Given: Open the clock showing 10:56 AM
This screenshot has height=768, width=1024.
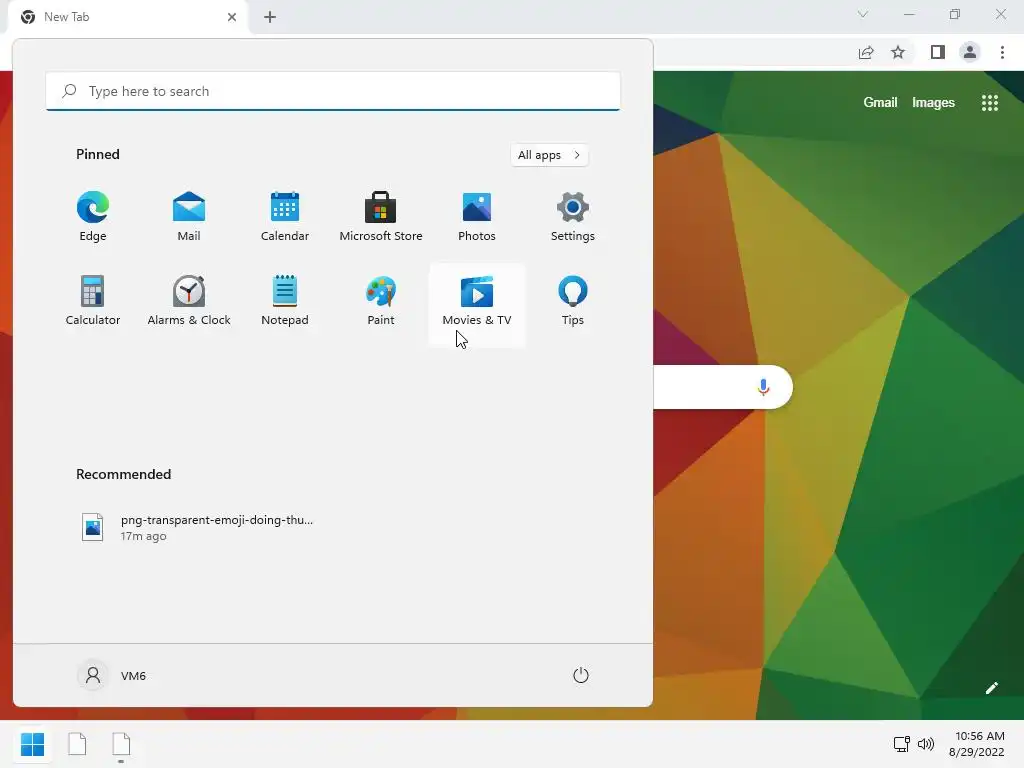Looking at the screenshot, I should coord(977,744).
